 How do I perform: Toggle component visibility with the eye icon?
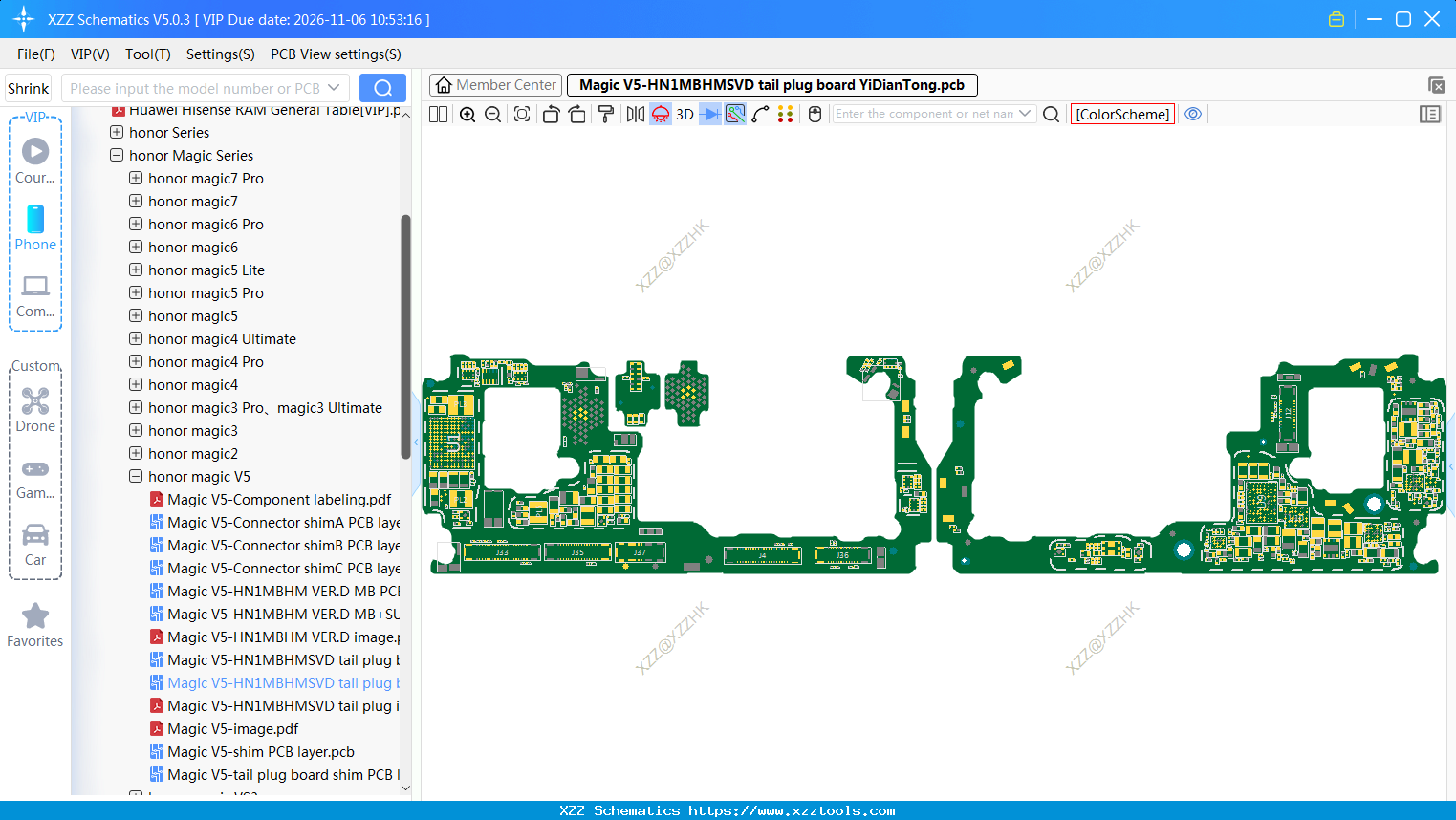[1193, 114]
